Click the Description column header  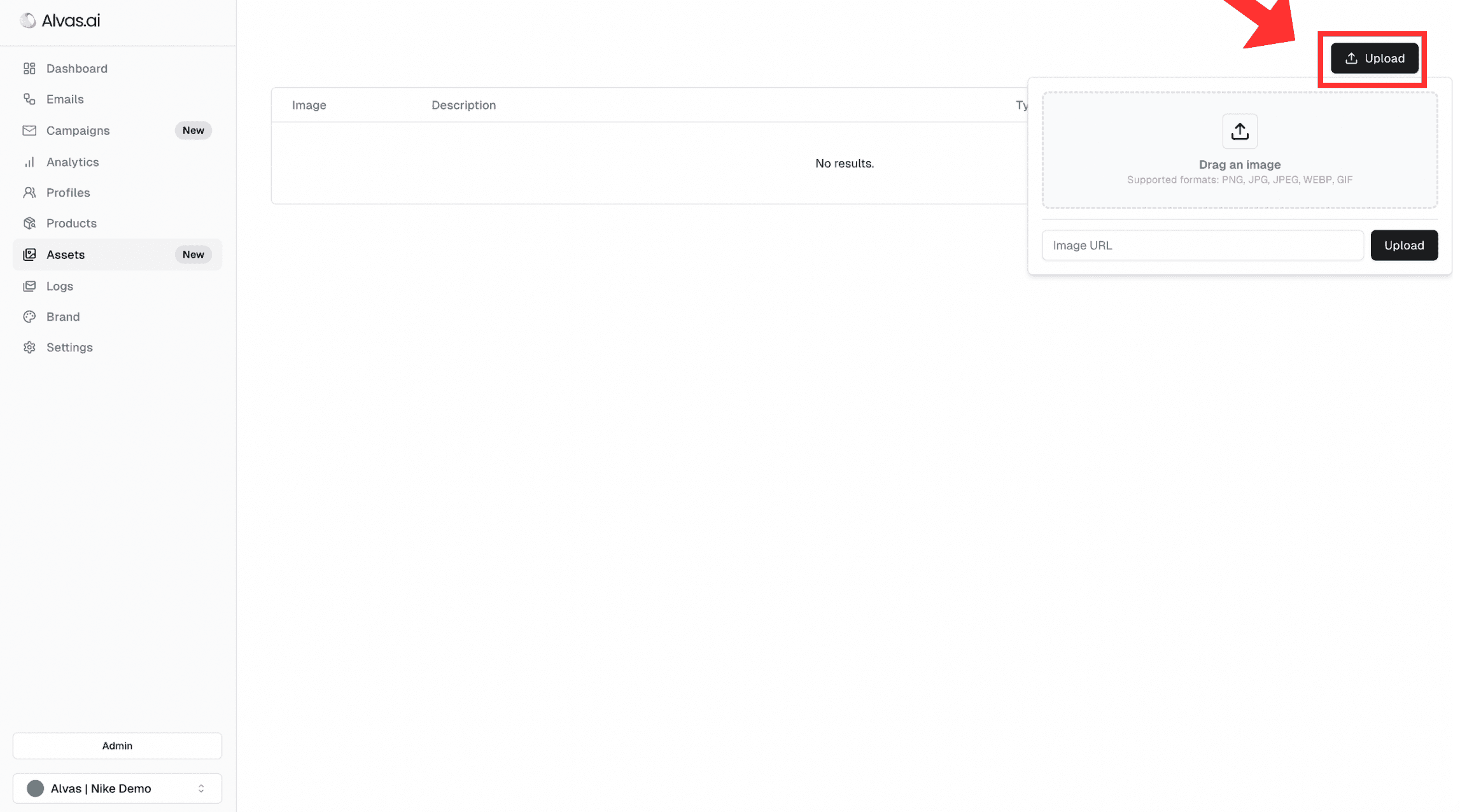(x=463, y=105)
